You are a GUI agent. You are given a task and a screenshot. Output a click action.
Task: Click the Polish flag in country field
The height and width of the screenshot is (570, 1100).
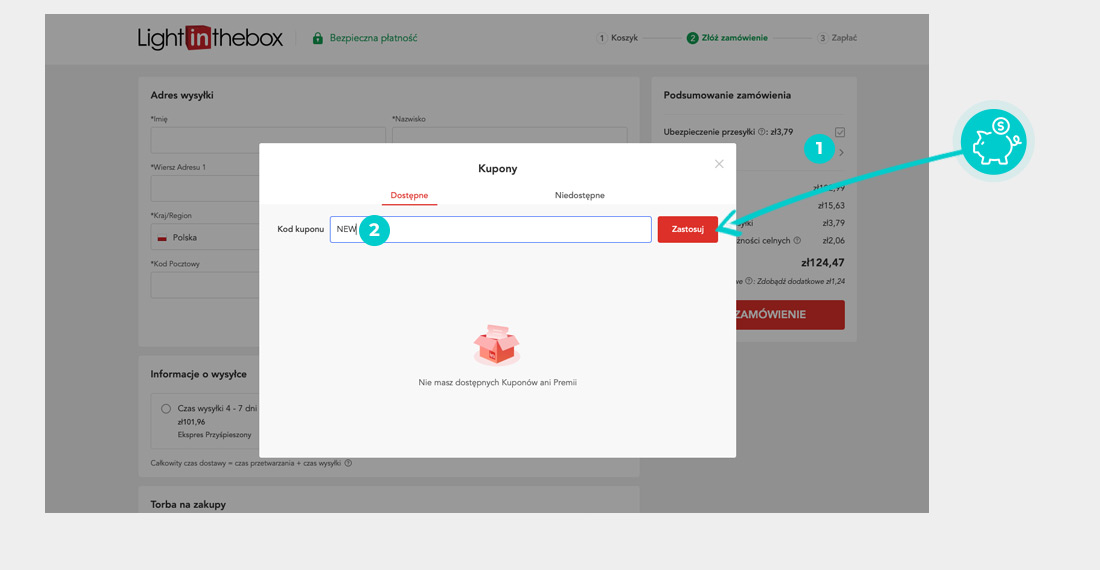pos(162,238)
